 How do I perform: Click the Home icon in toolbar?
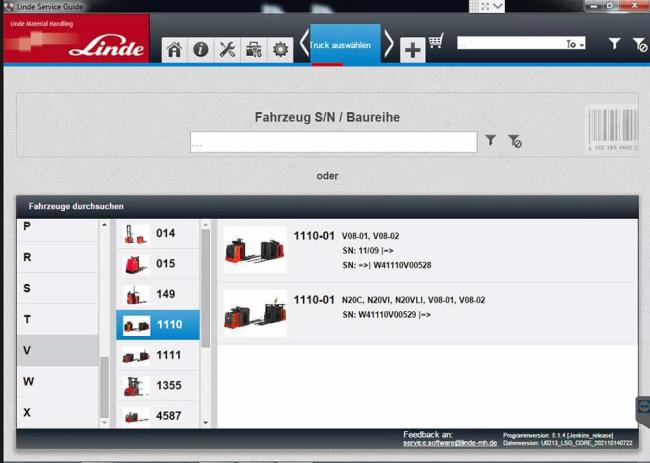point(175,49)
